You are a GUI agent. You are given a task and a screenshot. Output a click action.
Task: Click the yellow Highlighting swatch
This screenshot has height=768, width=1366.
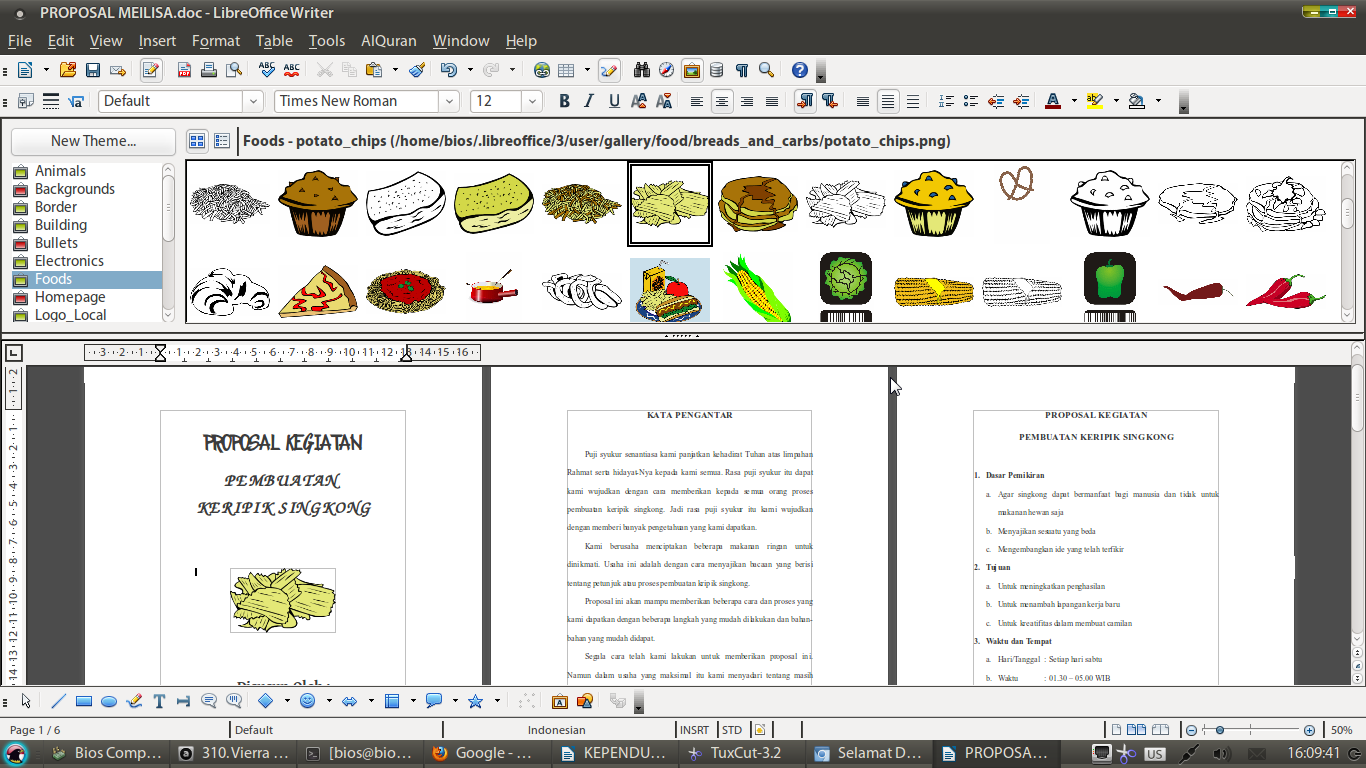(1095, 101)
